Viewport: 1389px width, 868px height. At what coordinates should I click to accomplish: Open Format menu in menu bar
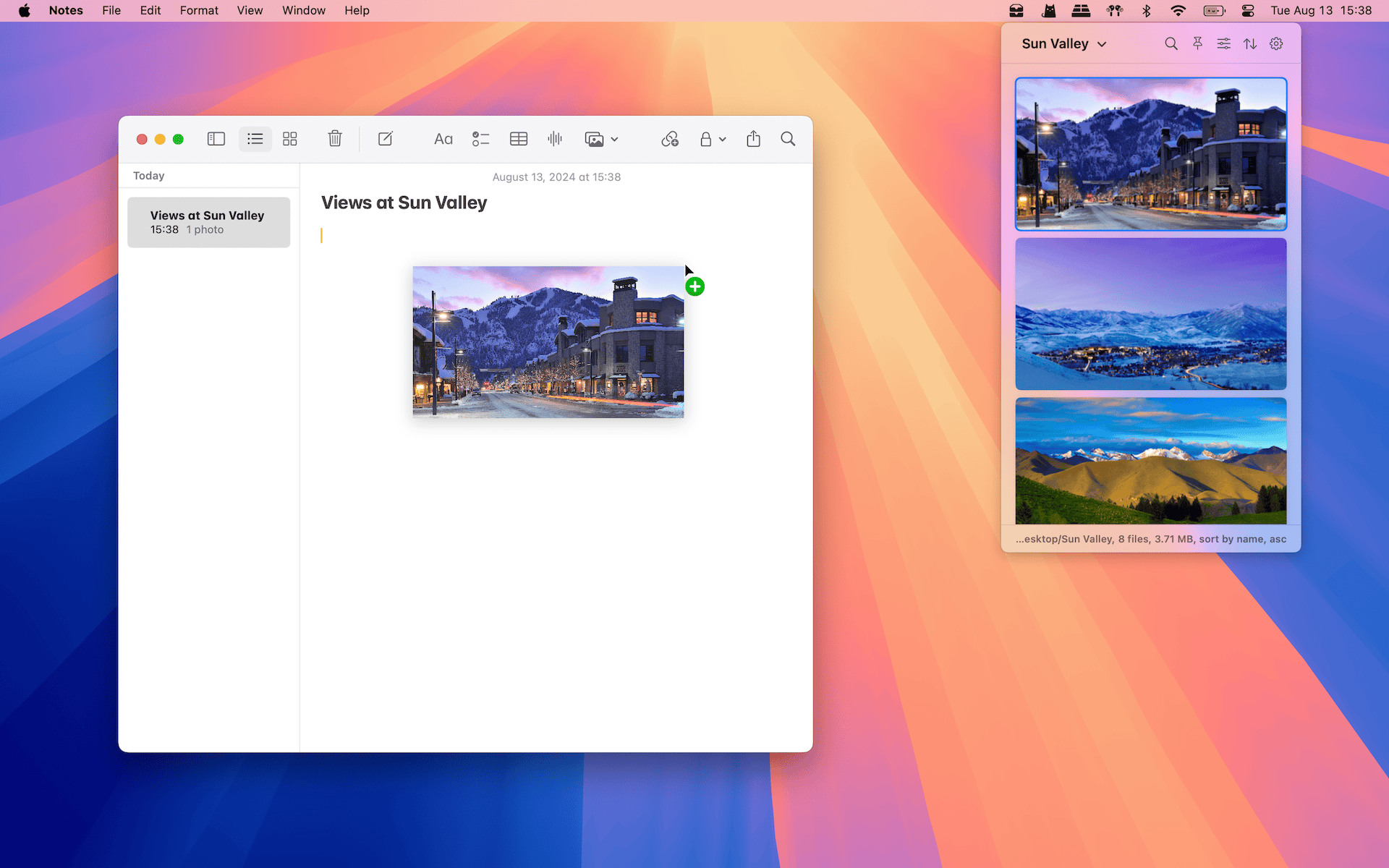coord(198,11)
